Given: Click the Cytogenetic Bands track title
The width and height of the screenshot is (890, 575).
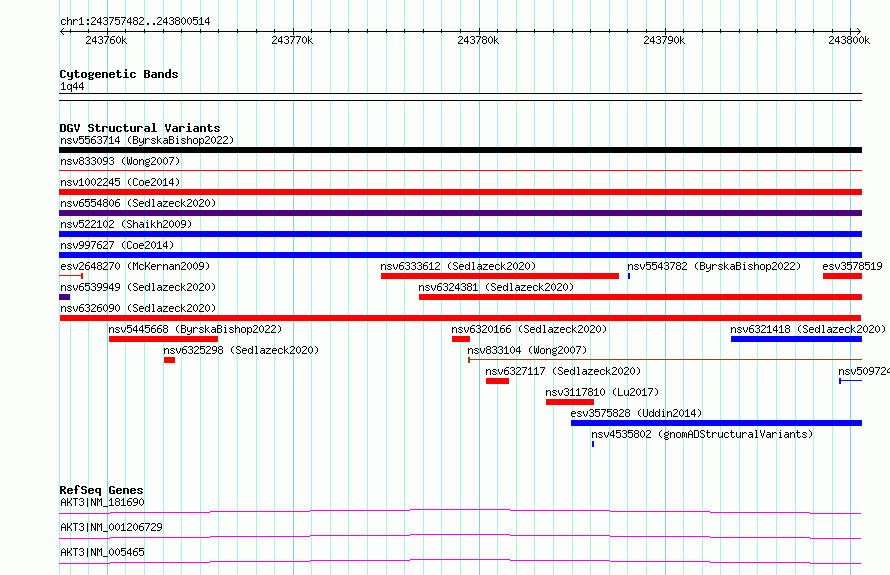Looking at the screenshot, I should [119, 74].
